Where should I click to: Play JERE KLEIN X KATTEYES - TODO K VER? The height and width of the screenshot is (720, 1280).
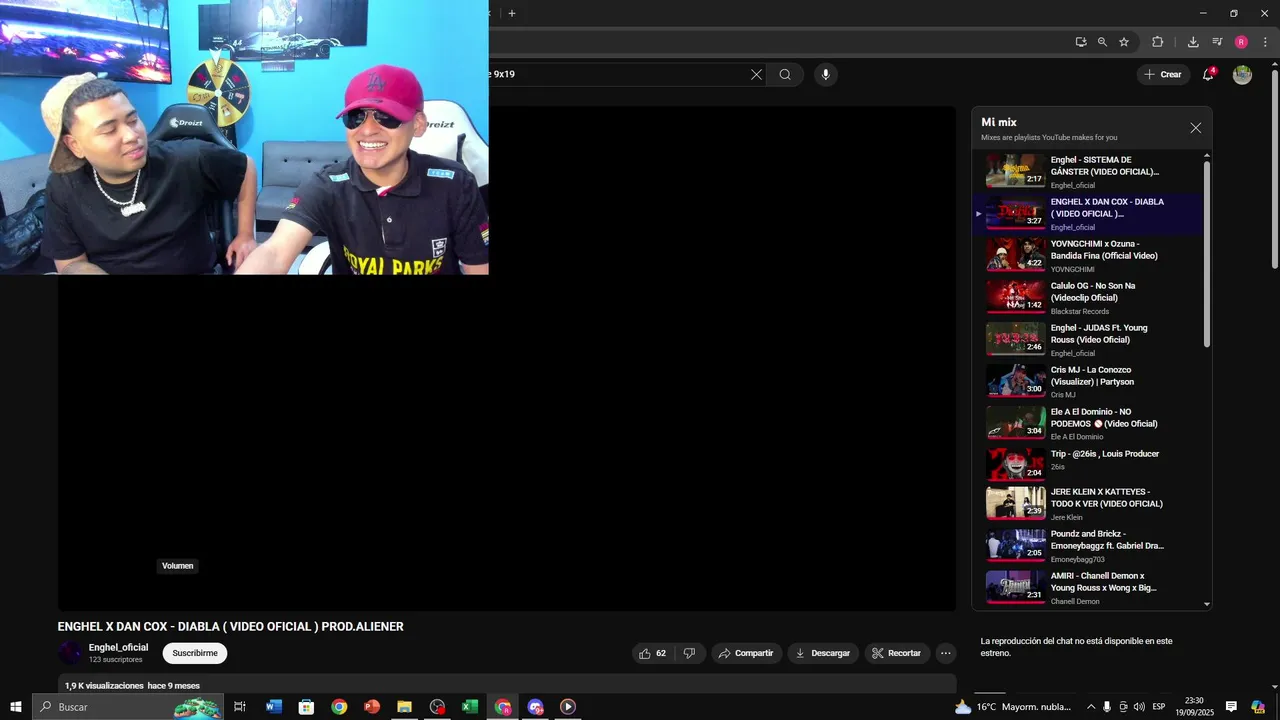click(x=1088, y=503)
